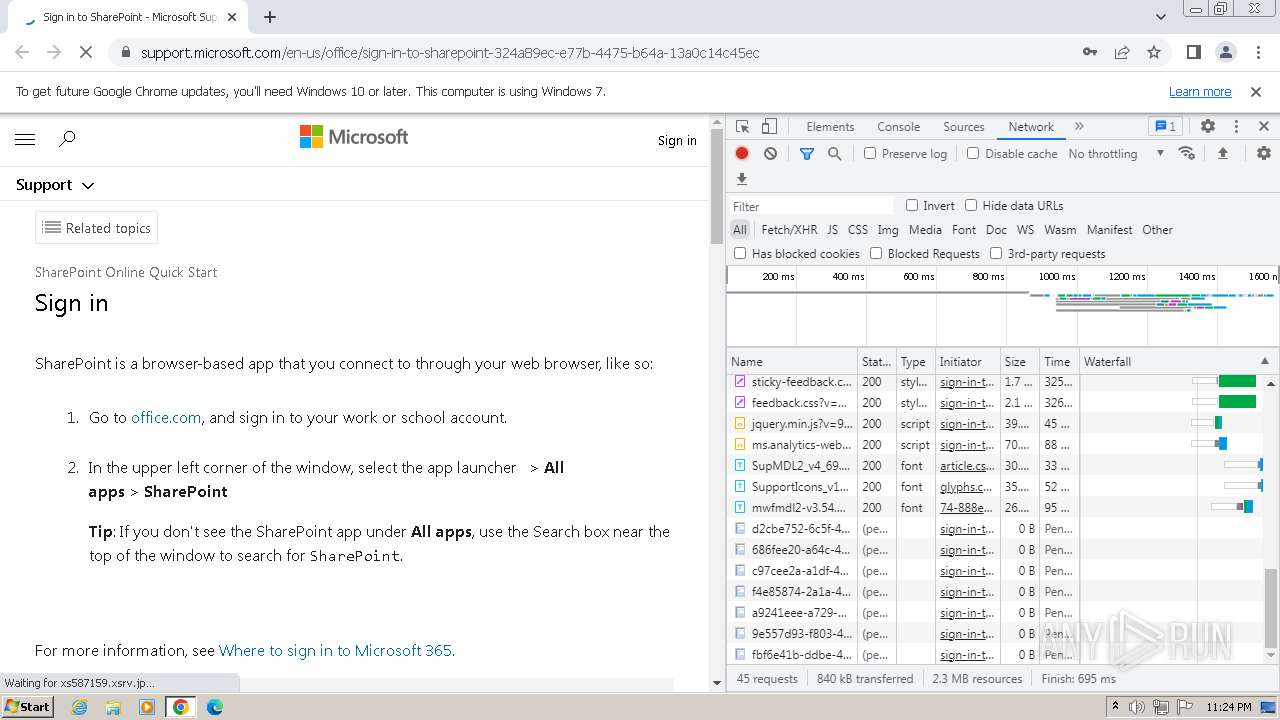Image resolution: width=1280 pixels, height=720 pixels.
Task: Enable the Disable cache checkbox
Action: (x=973, y=154)
